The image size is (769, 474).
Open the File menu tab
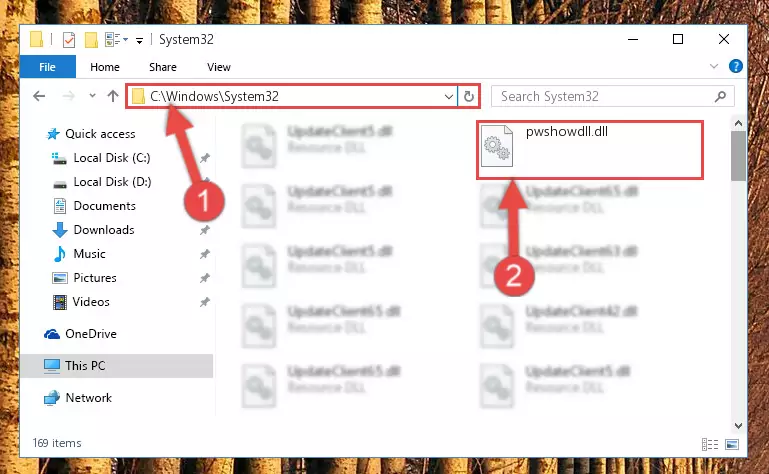48,67
